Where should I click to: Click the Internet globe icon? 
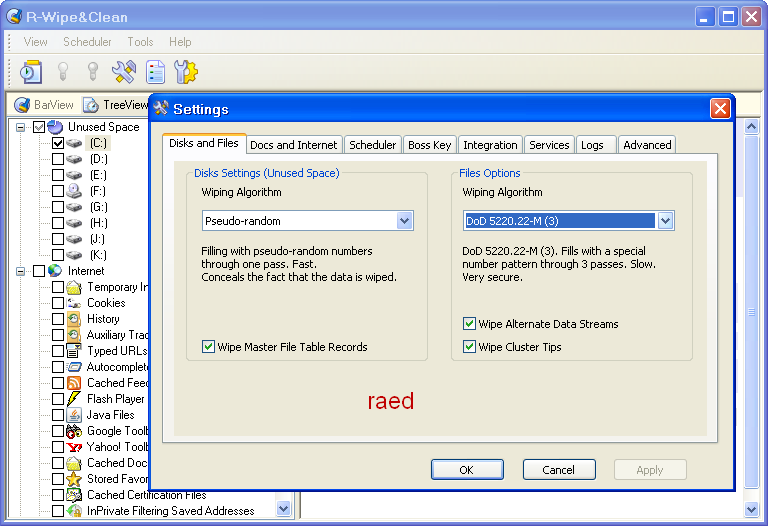pos(55,271)
